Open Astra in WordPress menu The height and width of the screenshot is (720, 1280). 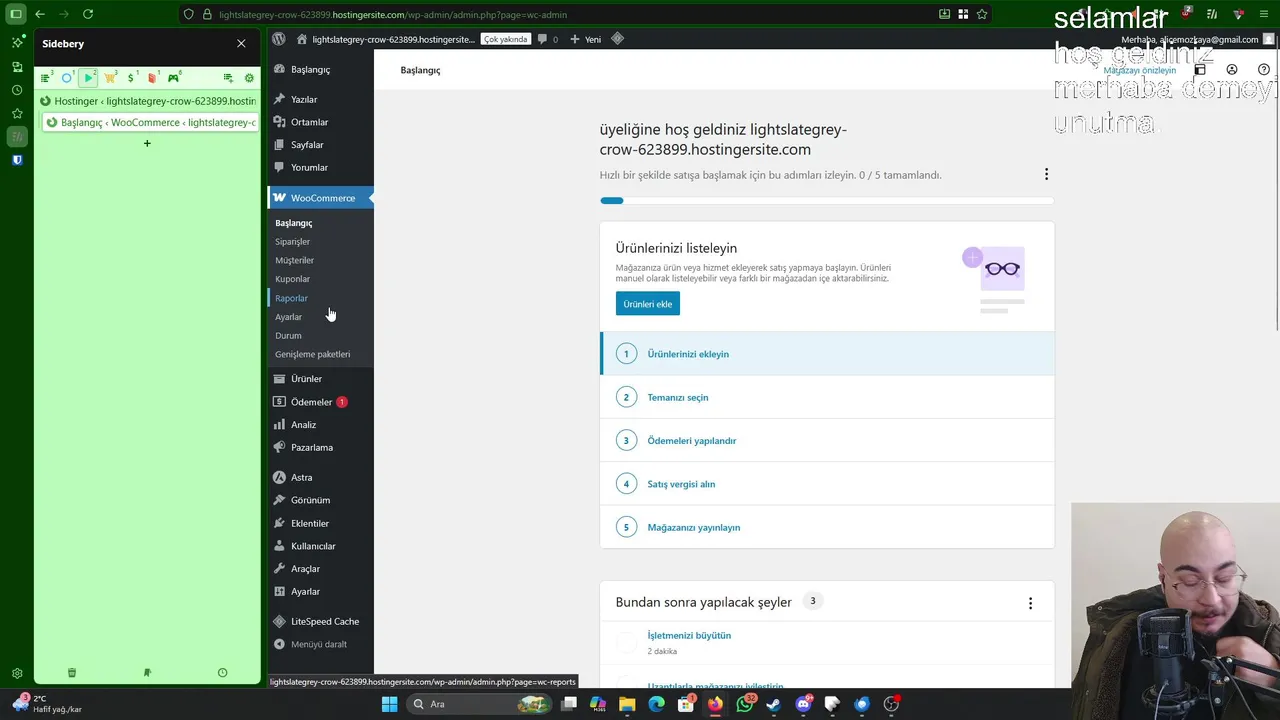click(x=320, y=478)
